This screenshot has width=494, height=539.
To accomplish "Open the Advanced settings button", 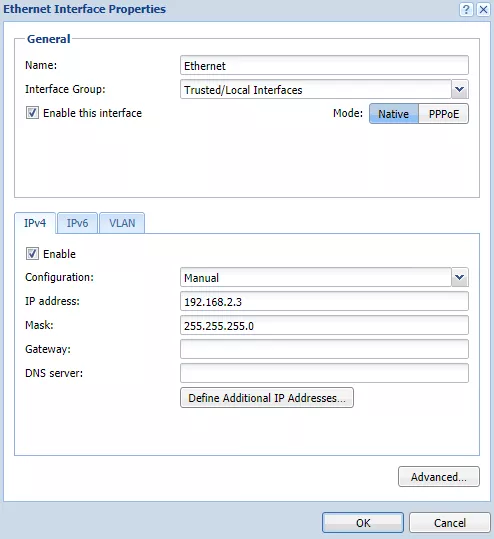I will (439, 476).
